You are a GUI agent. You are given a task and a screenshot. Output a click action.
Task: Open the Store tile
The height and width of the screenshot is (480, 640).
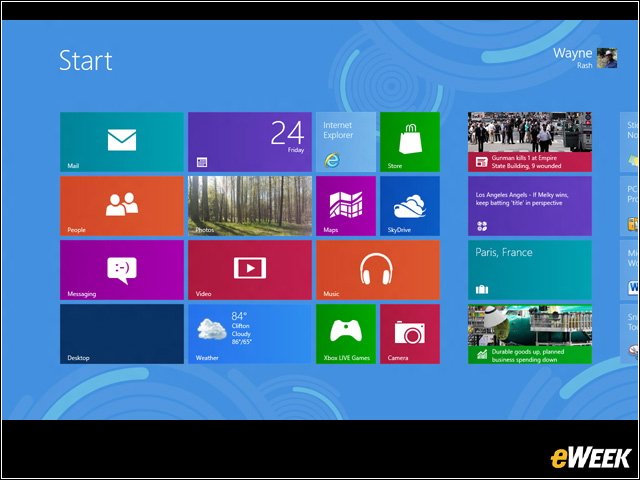[x=409, y=141]
